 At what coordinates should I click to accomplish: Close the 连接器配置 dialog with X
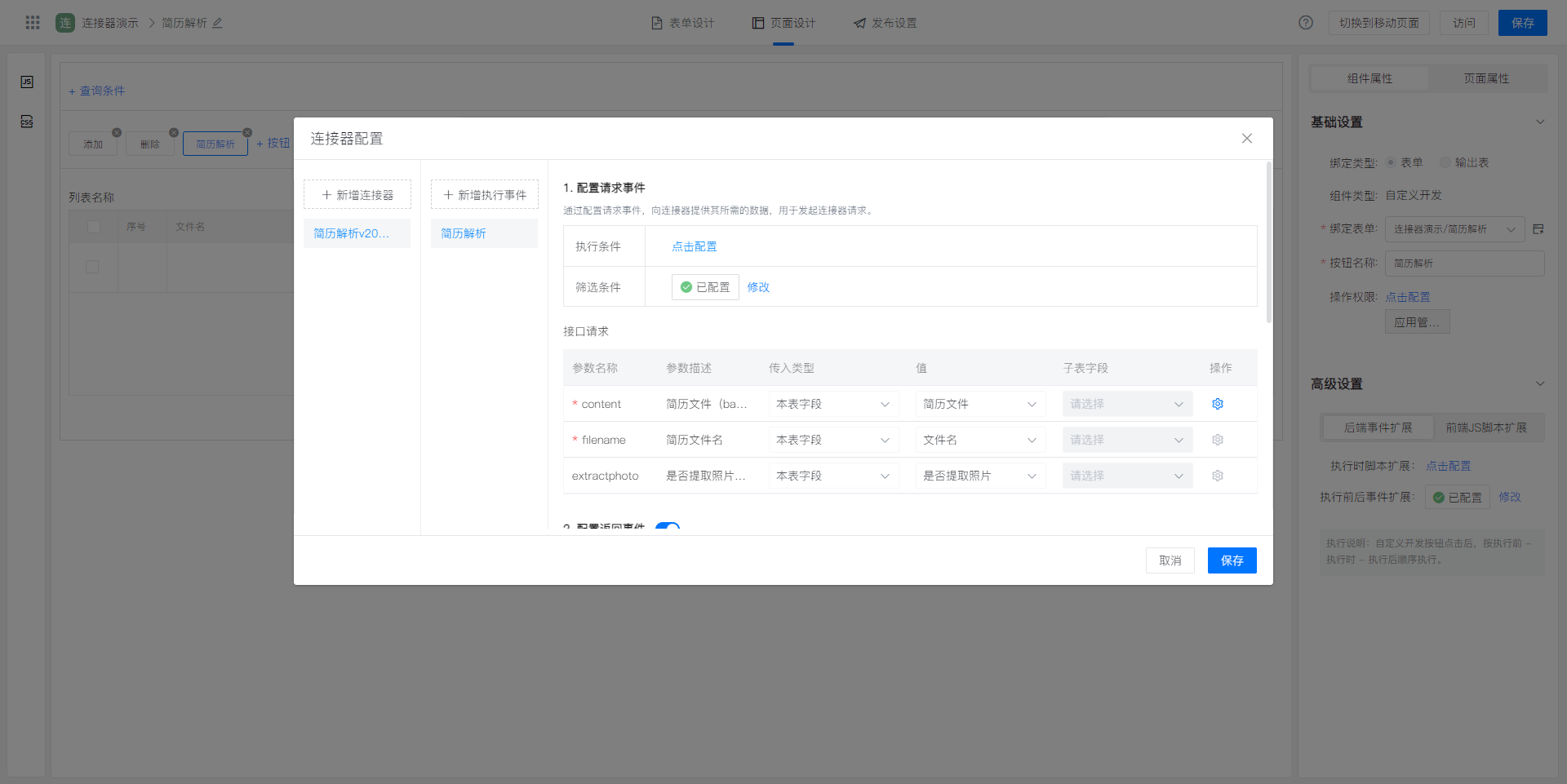click(x=1247, y=139)
